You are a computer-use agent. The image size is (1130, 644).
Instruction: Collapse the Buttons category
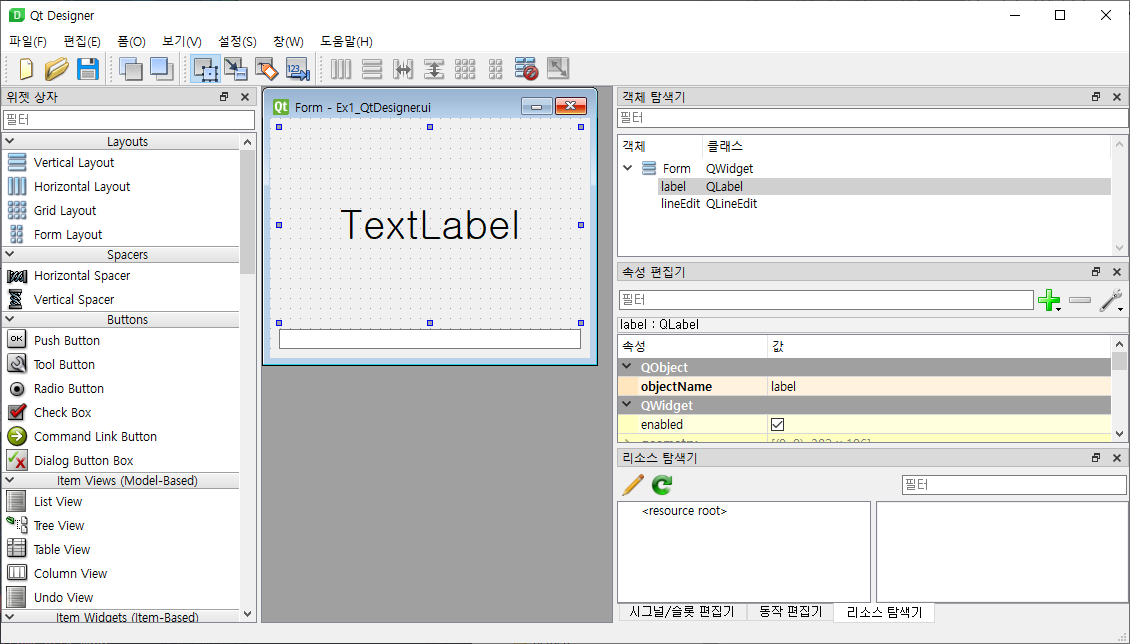tap(10, 319)
